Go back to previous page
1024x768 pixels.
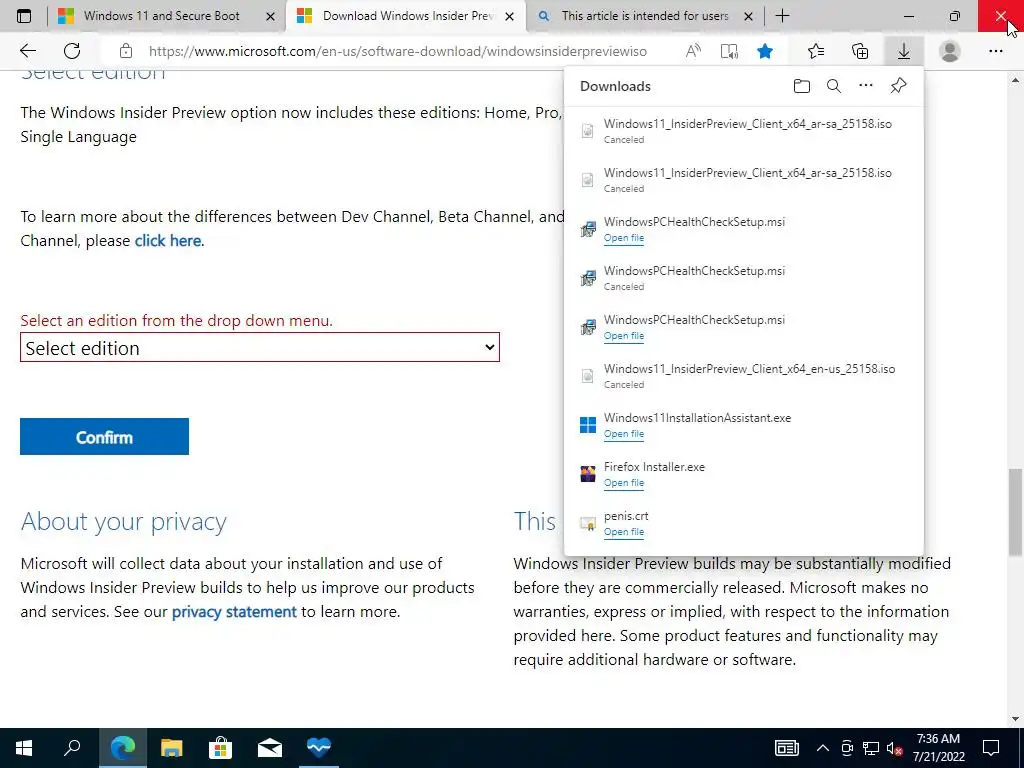pyautogui.click(x=27, y=51)
